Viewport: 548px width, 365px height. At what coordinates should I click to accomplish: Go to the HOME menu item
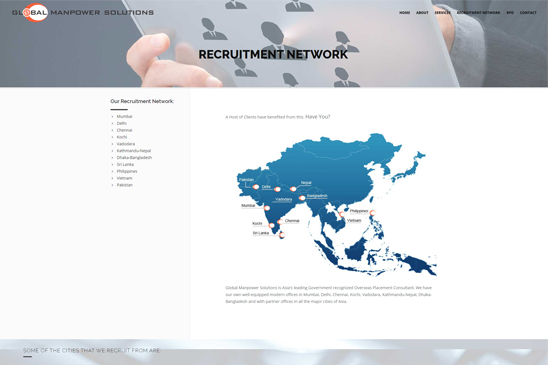point(404,13)
